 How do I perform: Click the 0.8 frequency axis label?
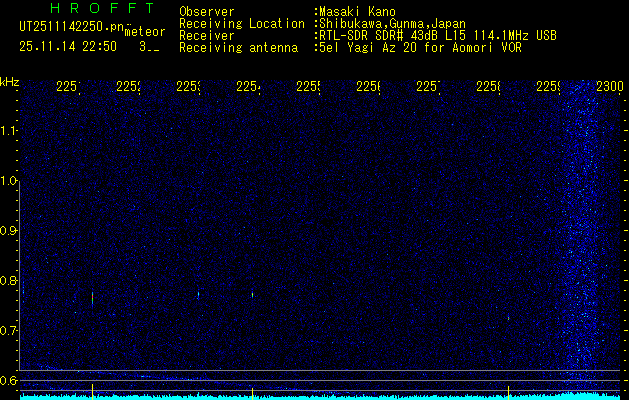point(8,280)
